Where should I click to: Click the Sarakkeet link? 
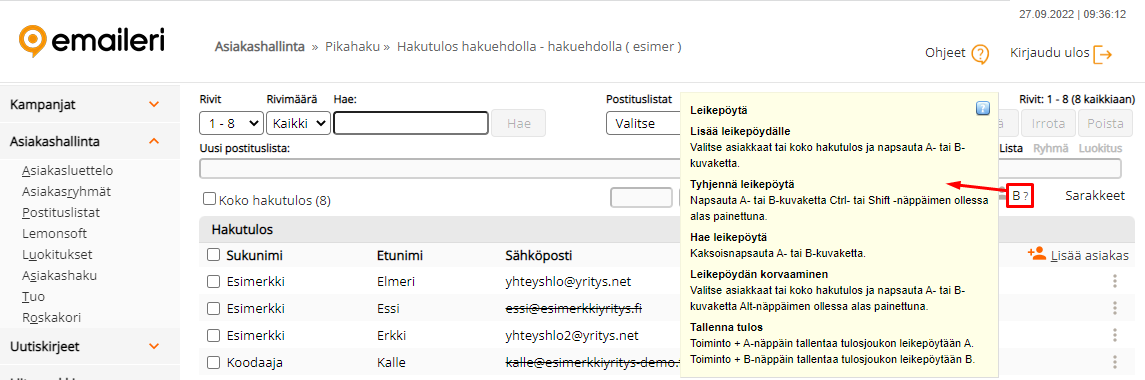[1095, 196]
